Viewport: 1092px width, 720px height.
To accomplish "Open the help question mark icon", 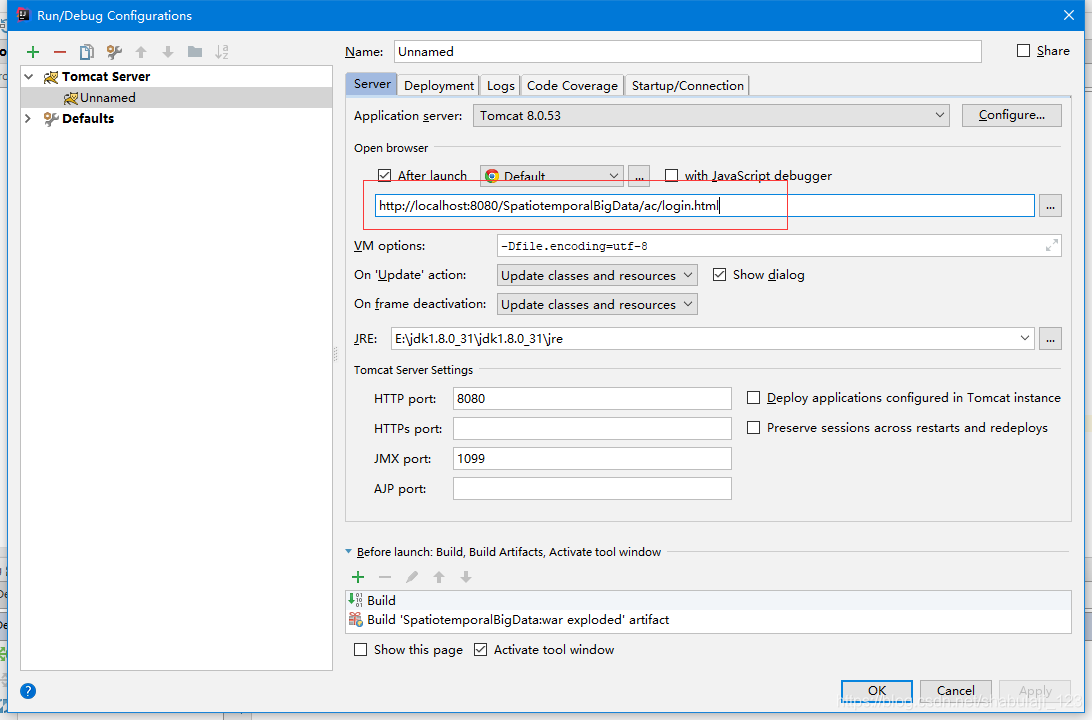I will (28, 691).
